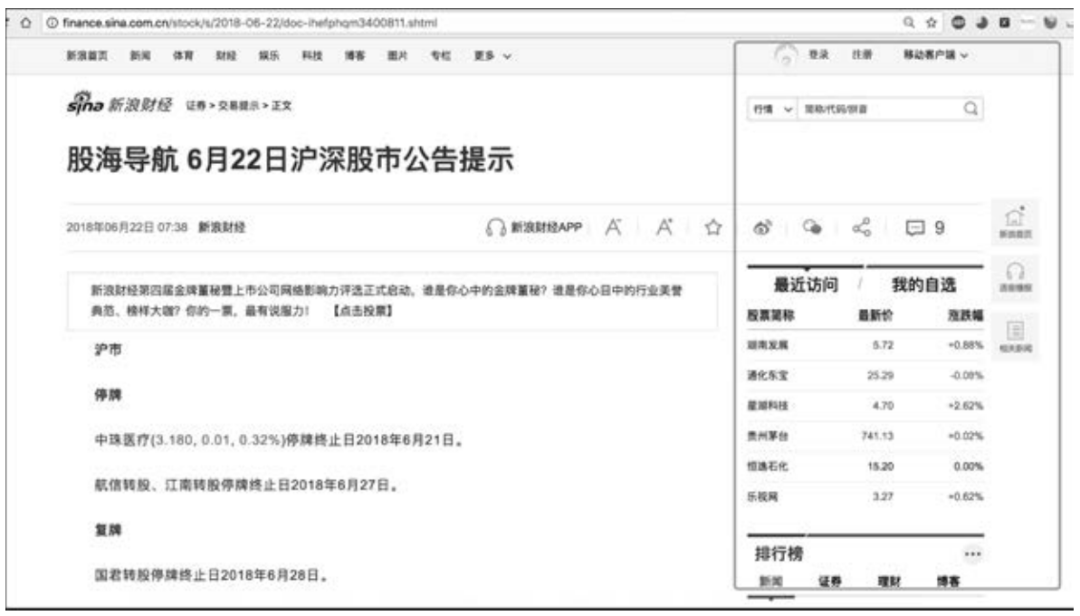The width and height of the screenshot is (1080, 616).
Task: Favorite the article with star icon
Action: pyautogui.click(x=713, y=227)
